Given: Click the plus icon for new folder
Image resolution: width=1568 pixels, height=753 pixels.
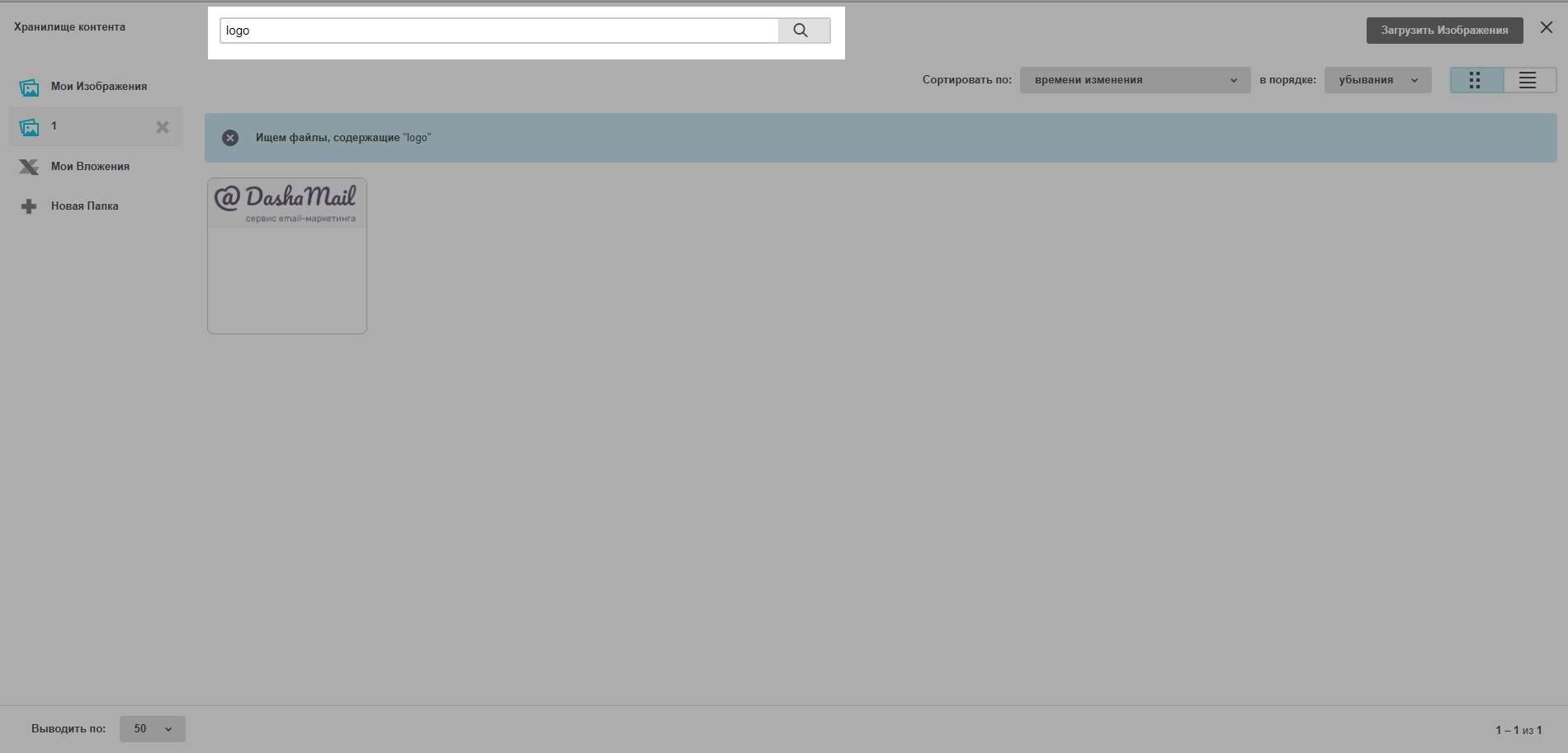Looking at the screenshot, I should 29,206.
